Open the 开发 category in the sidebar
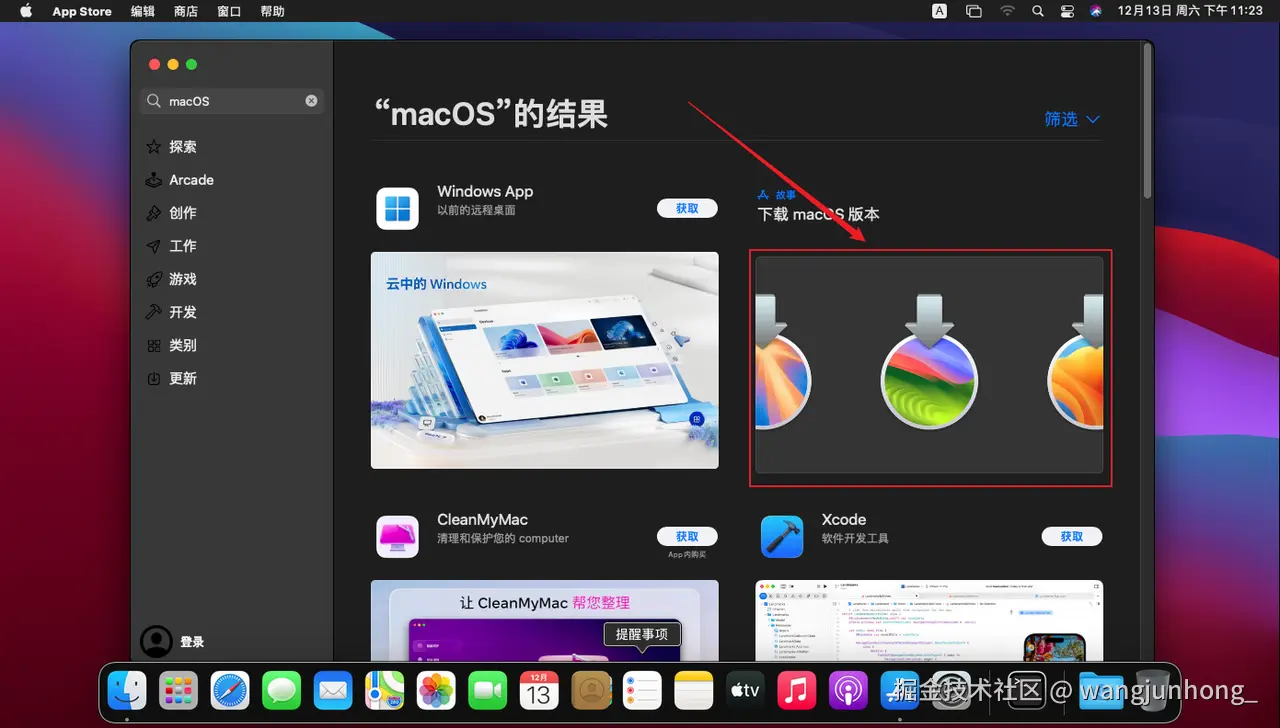Viewport: 1280px width, 728px height. click(180, 311)
